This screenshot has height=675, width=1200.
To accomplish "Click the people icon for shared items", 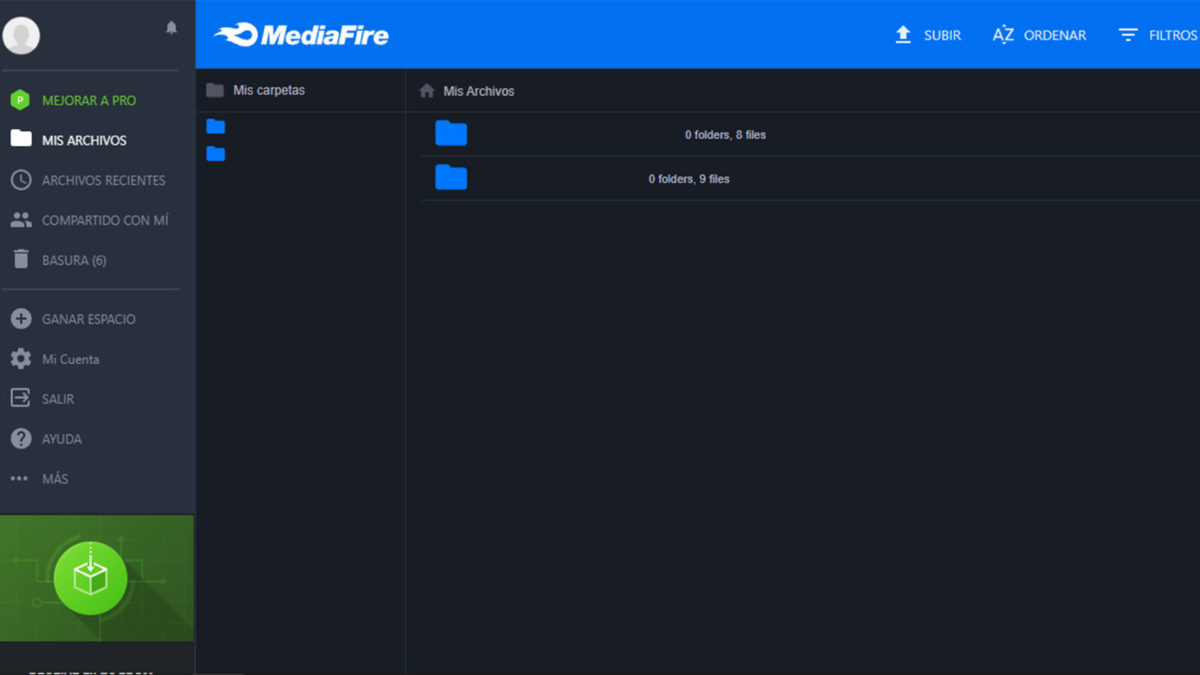I will click(20, 220).
